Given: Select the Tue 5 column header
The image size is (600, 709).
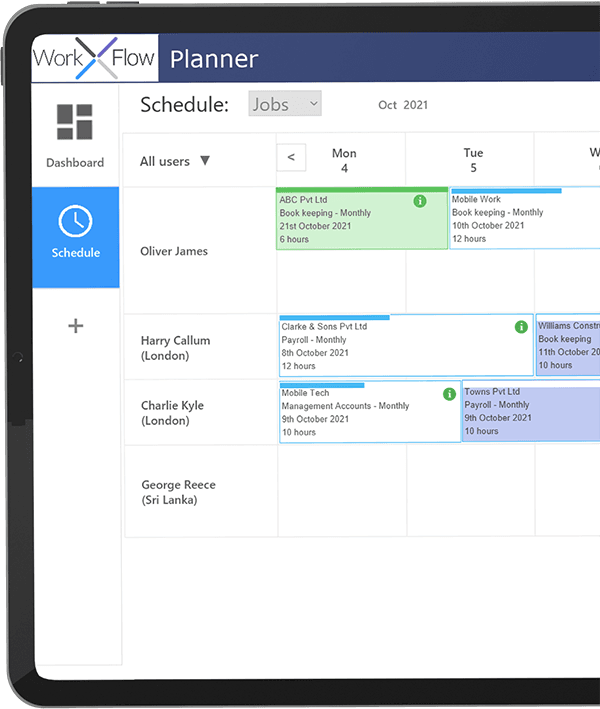Looking at the screenshot, I should click(473, 160).
